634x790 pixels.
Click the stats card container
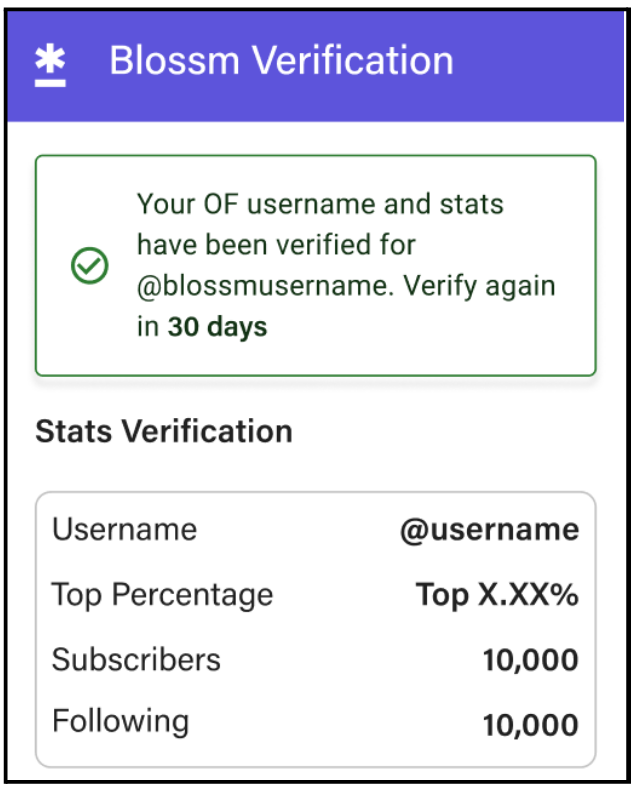[316, 629]
